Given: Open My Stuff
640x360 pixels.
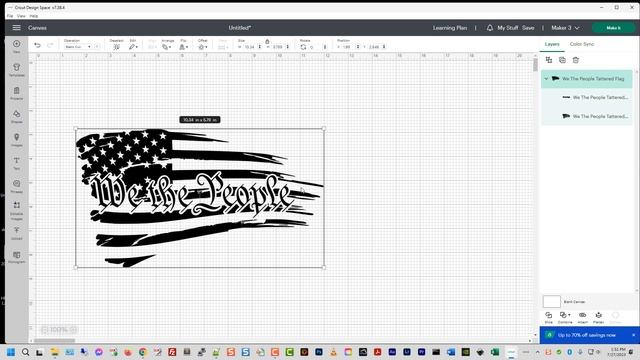Looking at the screenshot, I should [x=508, y=28].
